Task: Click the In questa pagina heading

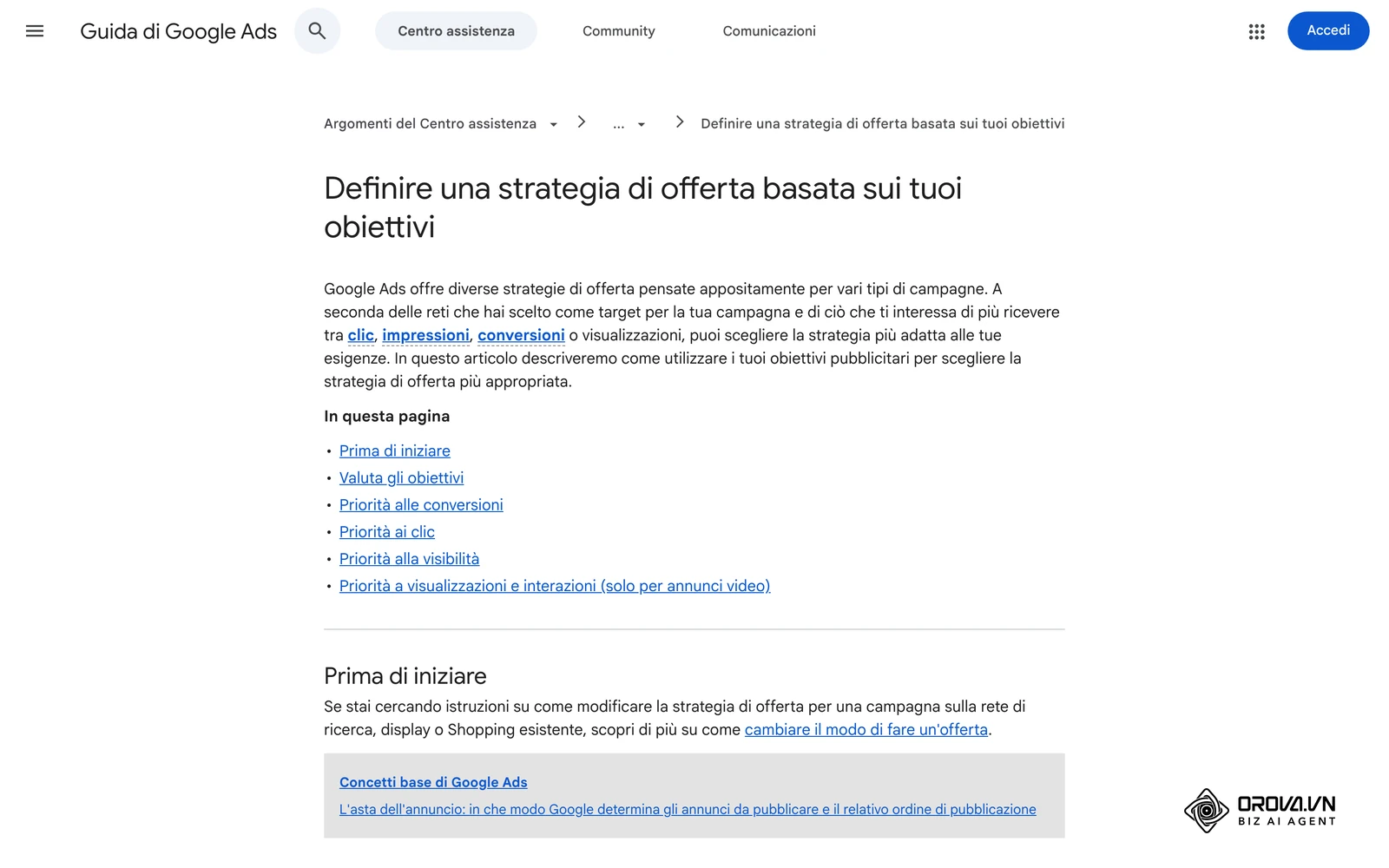Action: pyautogui.click(x=386, y=416)
